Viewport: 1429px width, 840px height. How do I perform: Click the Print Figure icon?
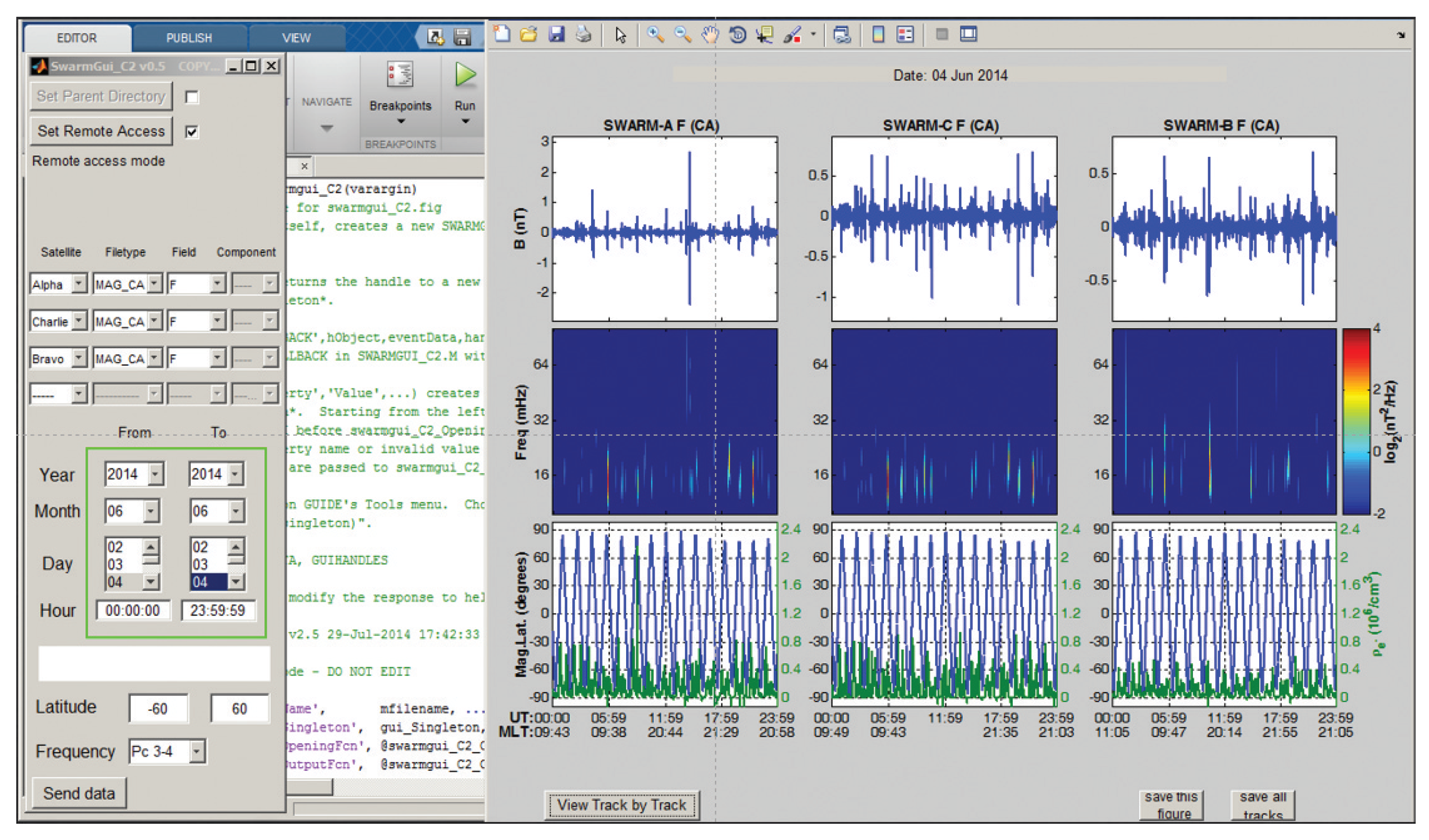coord(584,35)
